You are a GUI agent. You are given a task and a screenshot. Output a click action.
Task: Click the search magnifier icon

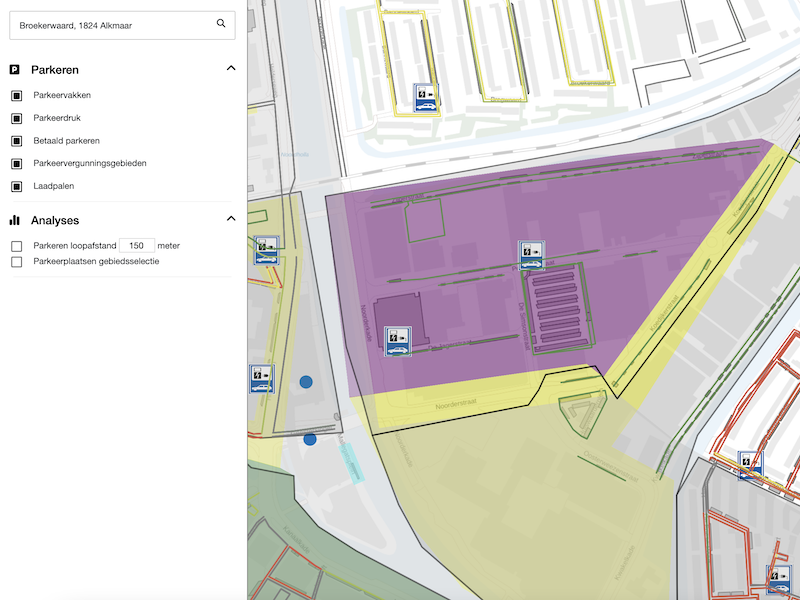point(222,22)
